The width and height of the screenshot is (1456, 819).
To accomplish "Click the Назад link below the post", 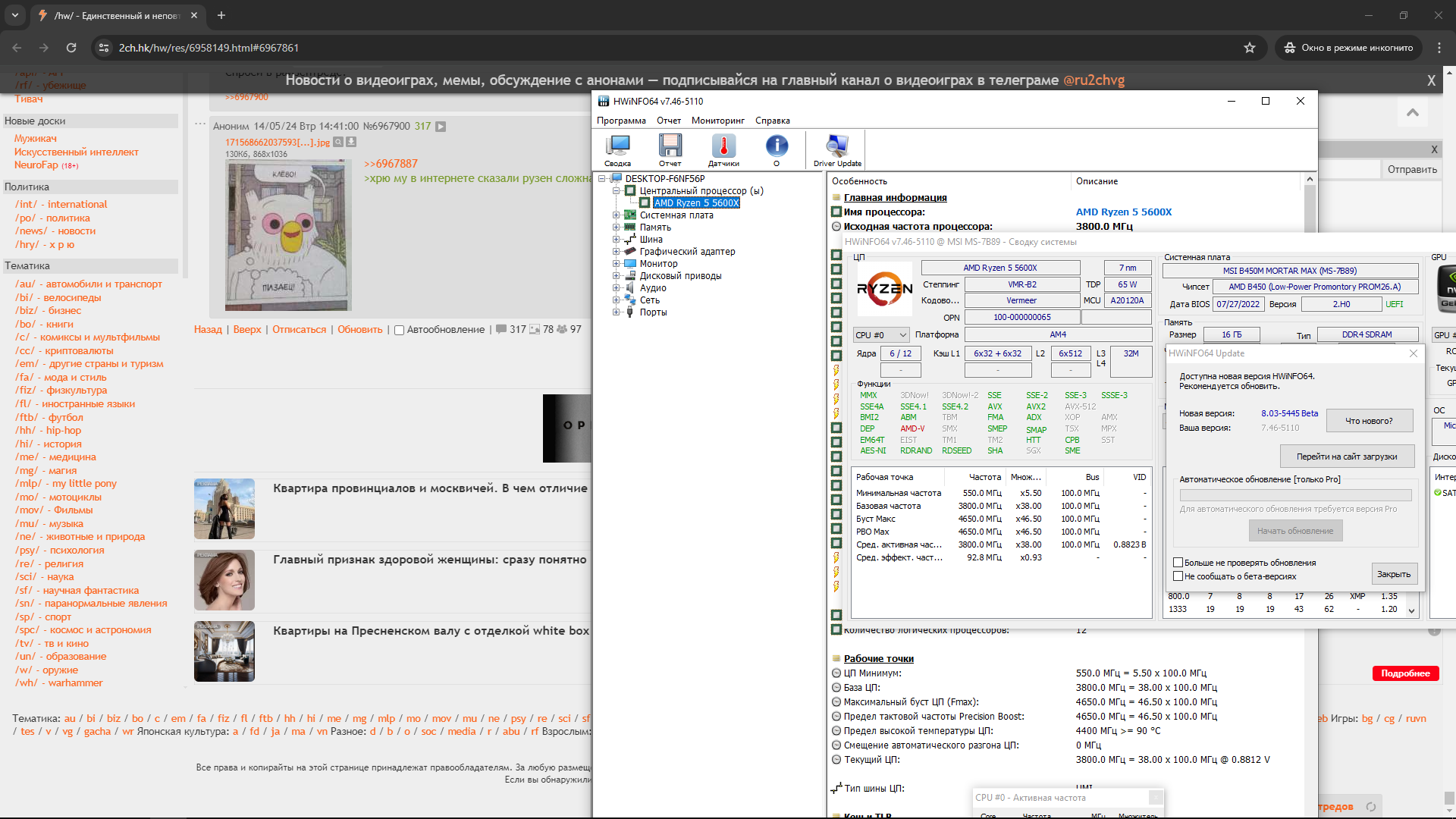I will pyautogui.click(x=208, y=330).
